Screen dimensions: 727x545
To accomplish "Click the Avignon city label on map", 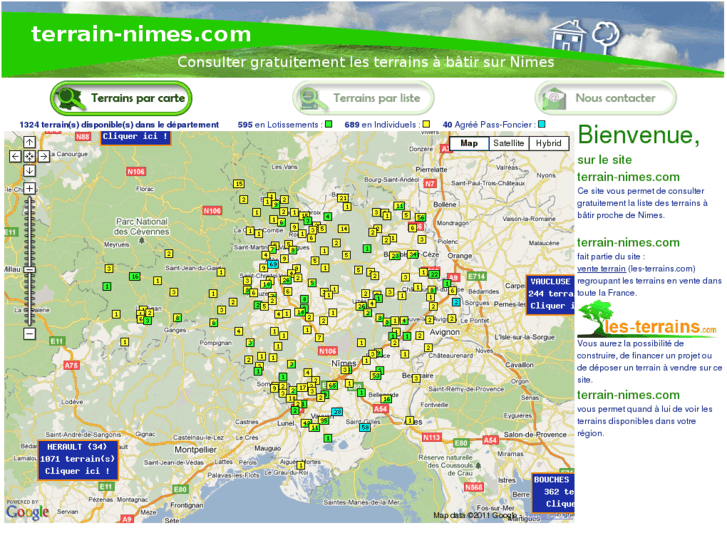I will 445,332.
